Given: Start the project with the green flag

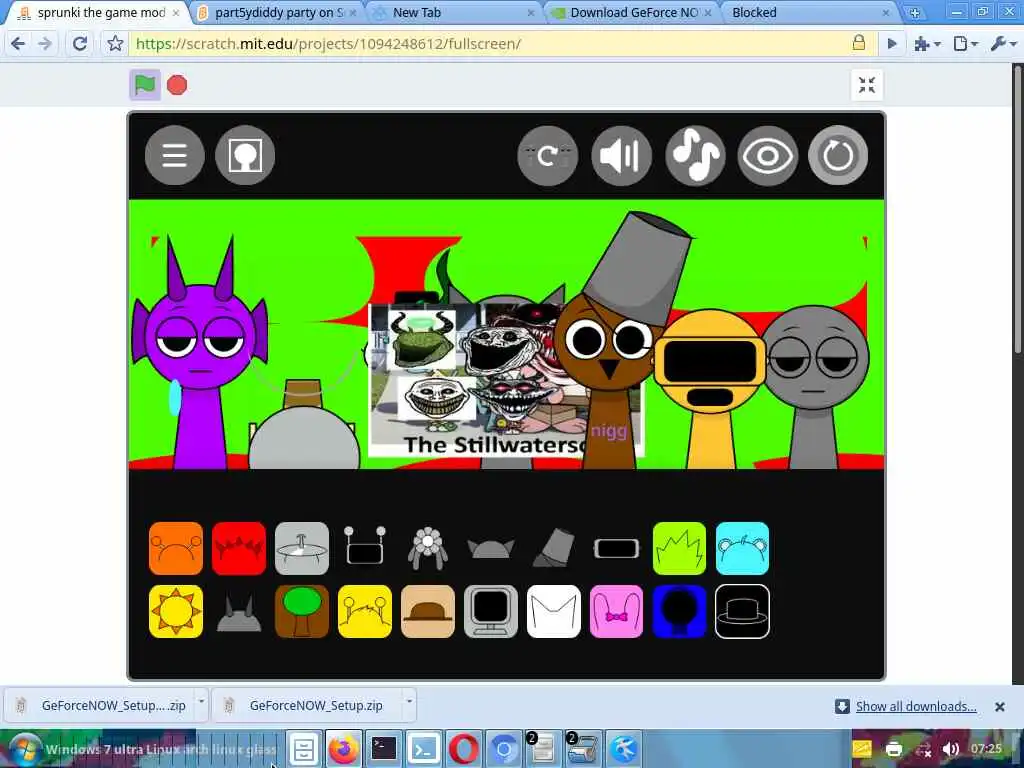Looking at the screenshot, I should click(x=145, y=85).
